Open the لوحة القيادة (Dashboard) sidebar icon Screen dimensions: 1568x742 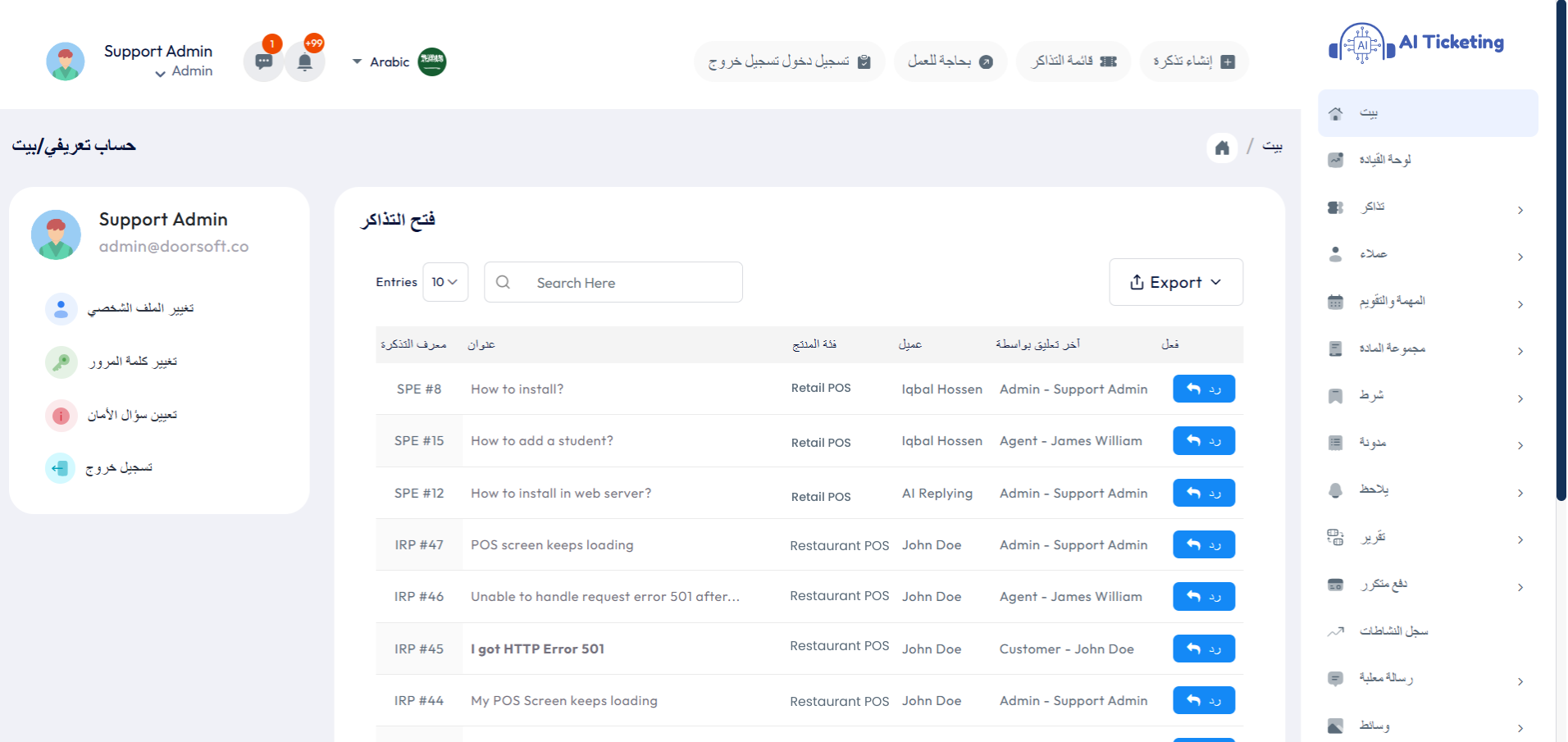click(x=1337, y=160)
